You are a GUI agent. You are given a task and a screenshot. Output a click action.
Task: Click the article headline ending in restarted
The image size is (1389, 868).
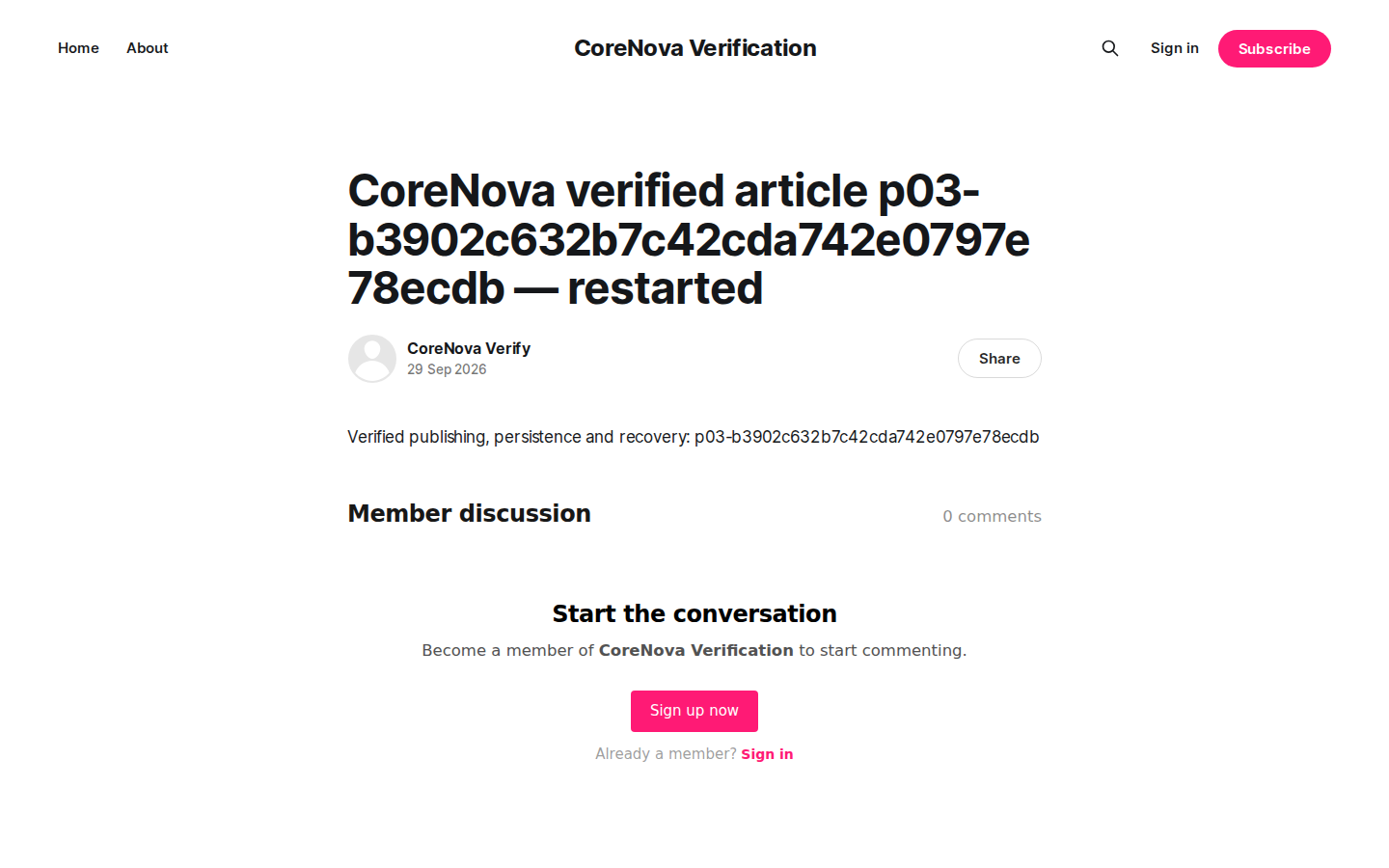pos(689,239)
